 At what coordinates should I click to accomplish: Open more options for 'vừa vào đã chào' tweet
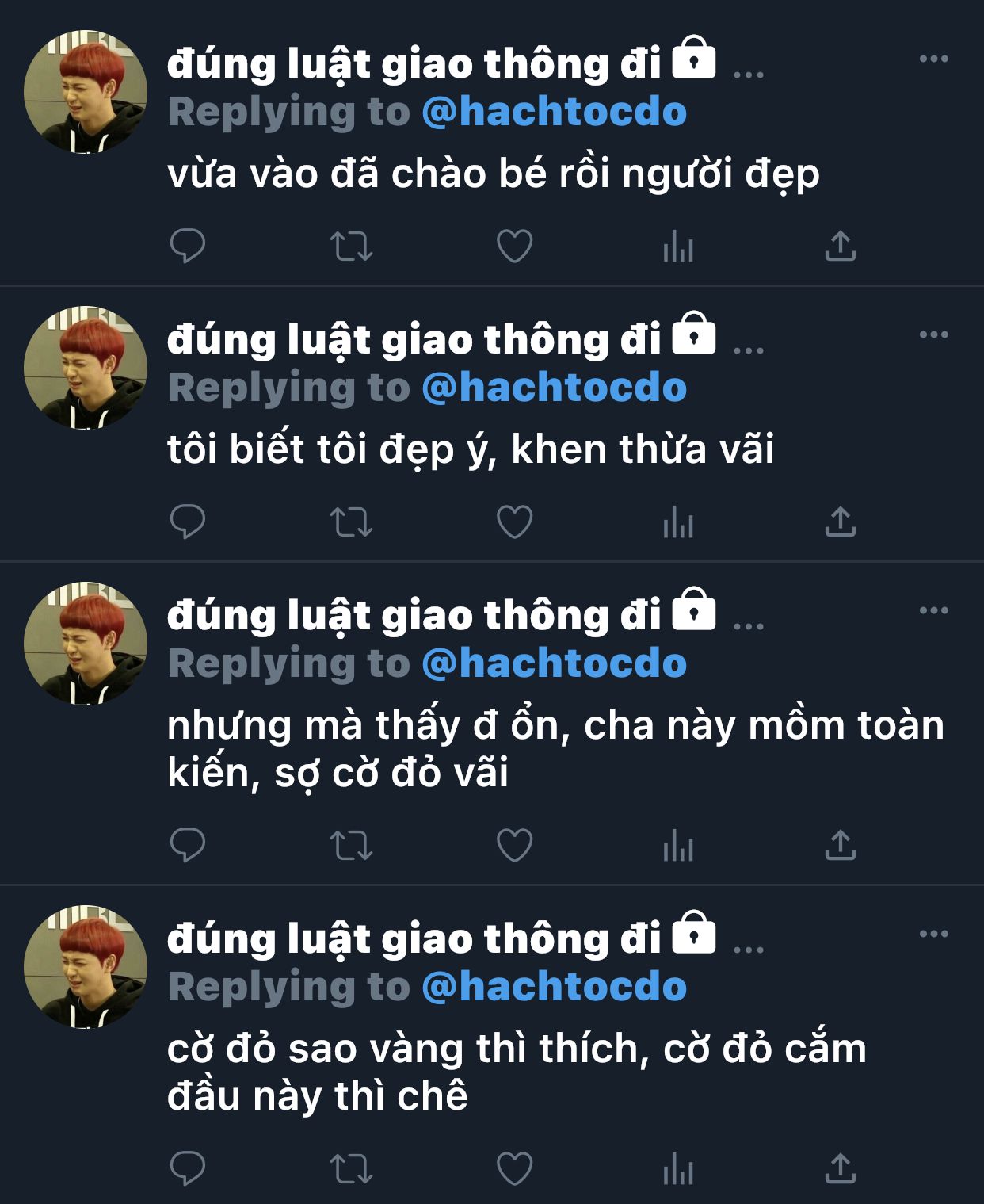pyautogui.click(x=934, y=59)
